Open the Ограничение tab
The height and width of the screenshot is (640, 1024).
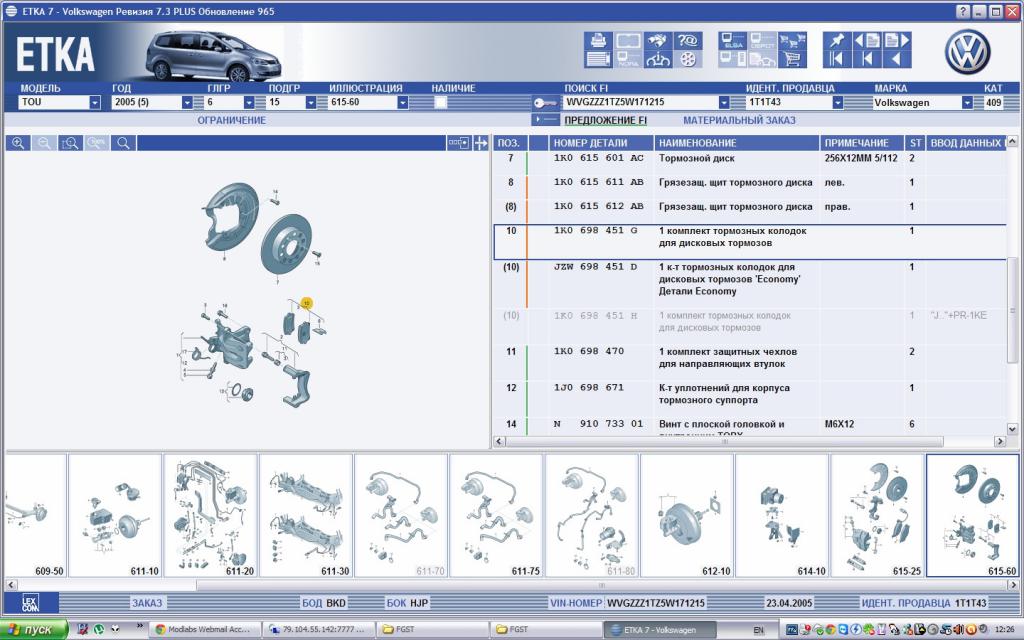[232, 120]
